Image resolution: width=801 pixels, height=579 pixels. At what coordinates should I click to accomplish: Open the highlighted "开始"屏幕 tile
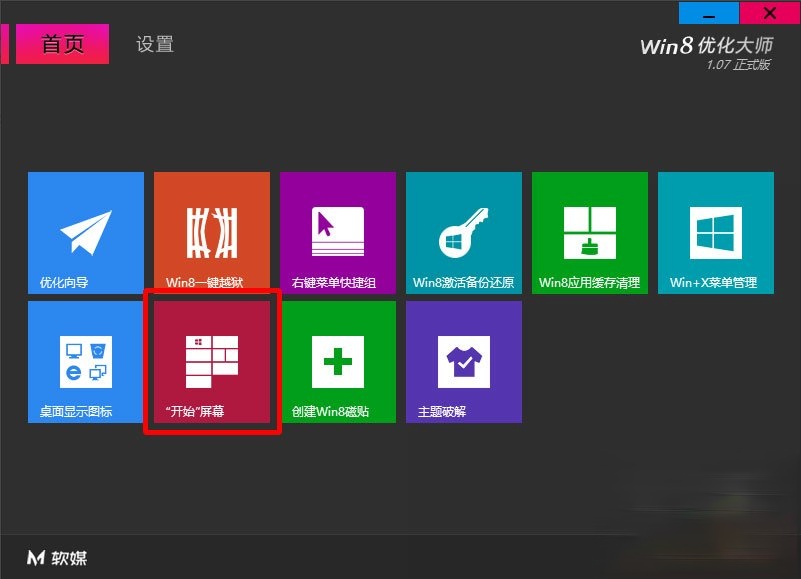click(211, 361)
